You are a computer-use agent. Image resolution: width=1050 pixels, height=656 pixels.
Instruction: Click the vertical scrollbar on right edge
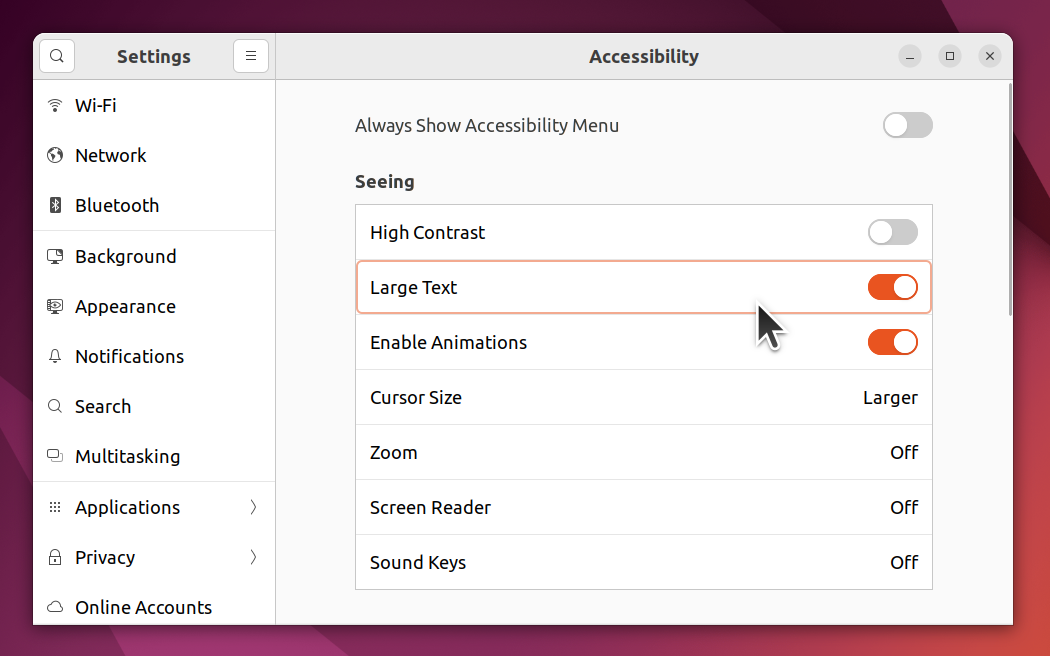pyautogui.click(x=1009, y=200)
